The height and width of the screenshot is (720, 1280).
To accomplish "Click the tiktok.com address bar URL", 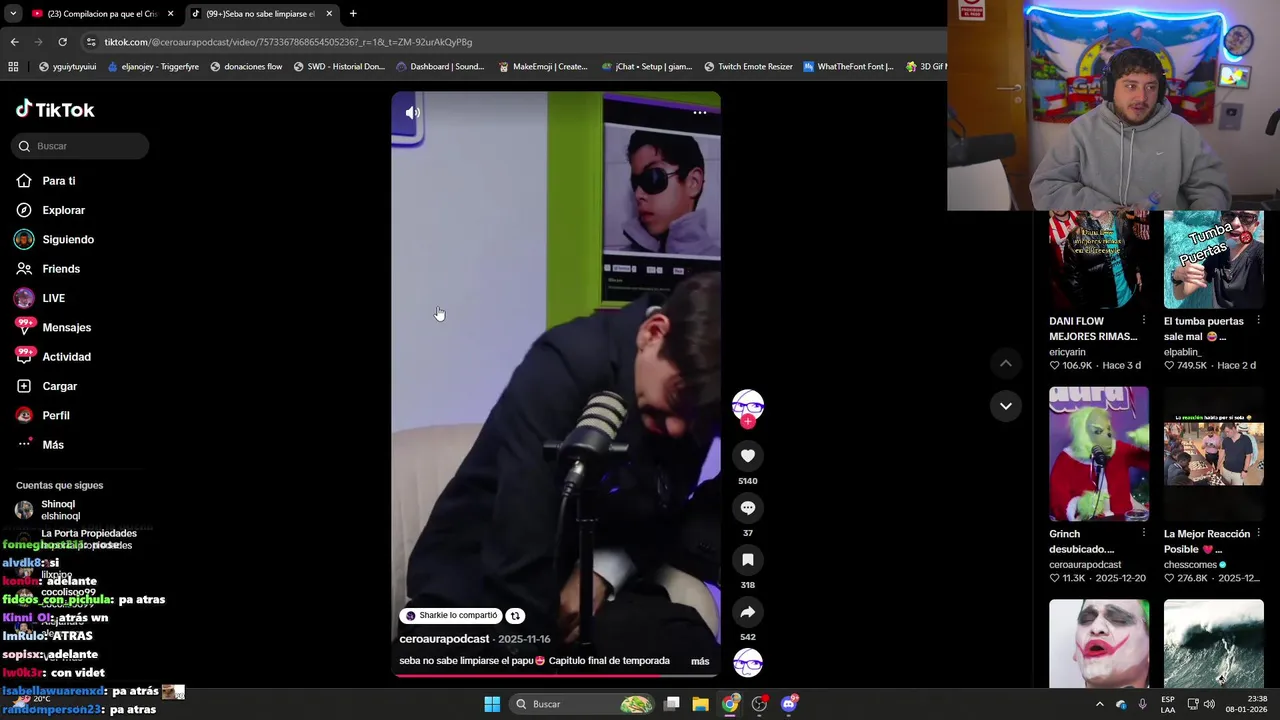I will click(288, 42).
